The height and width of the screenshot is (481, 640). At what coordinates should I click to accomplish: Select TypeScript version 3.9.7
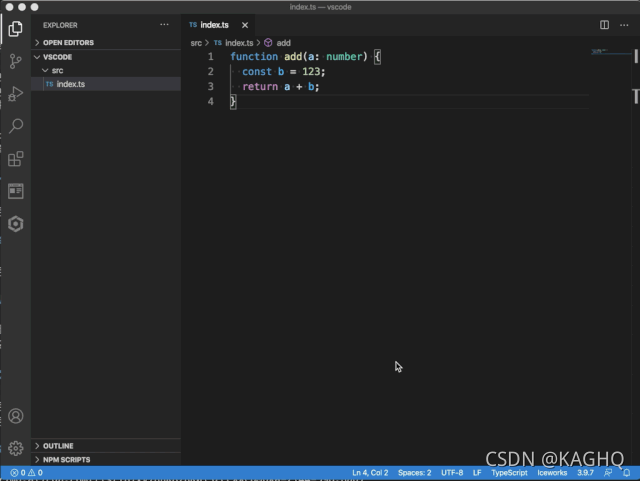point(585,473)
